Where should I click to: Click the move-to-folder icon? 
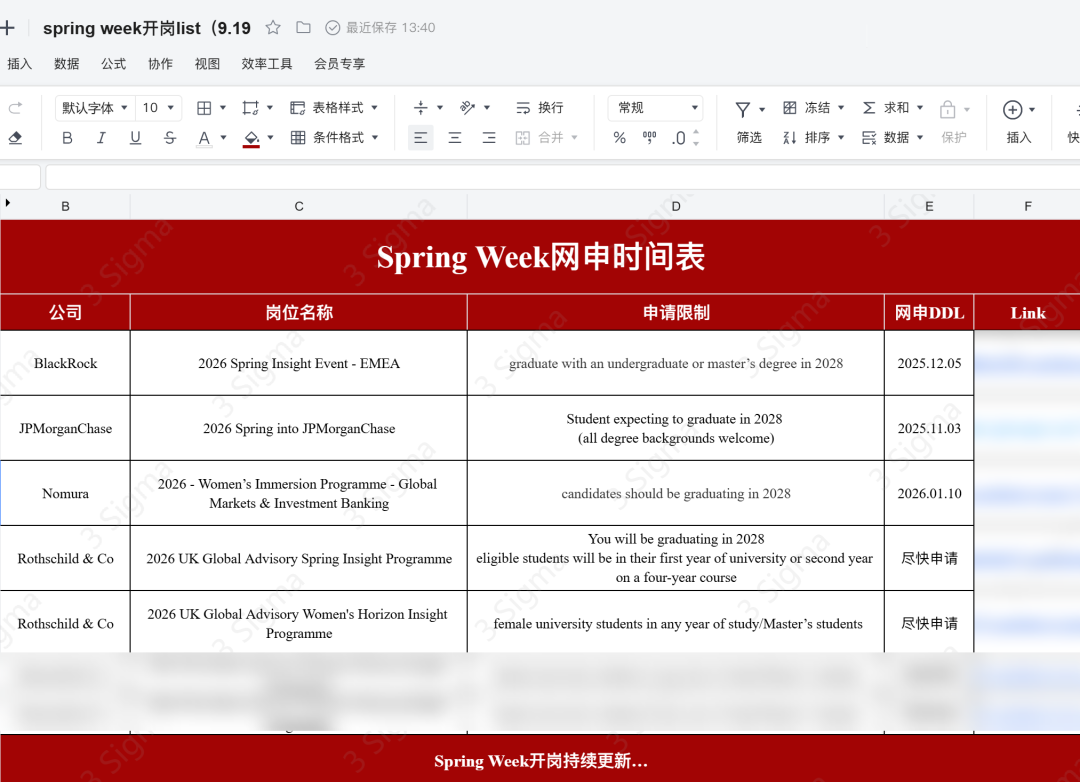(x=303, y=28)
